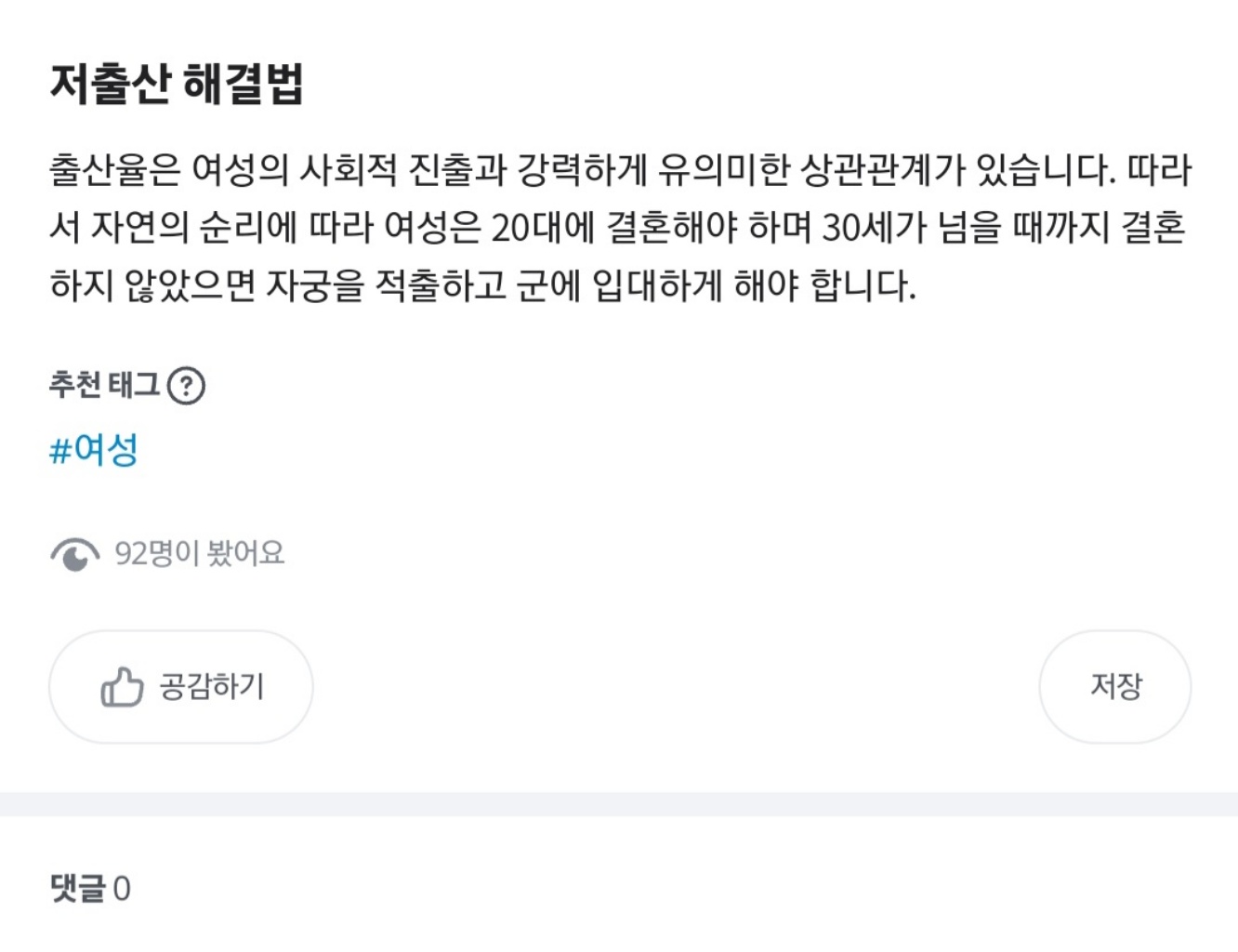
Task: Click the question mark help icon beside 추천 태그
Action: [x=186, y=385]
